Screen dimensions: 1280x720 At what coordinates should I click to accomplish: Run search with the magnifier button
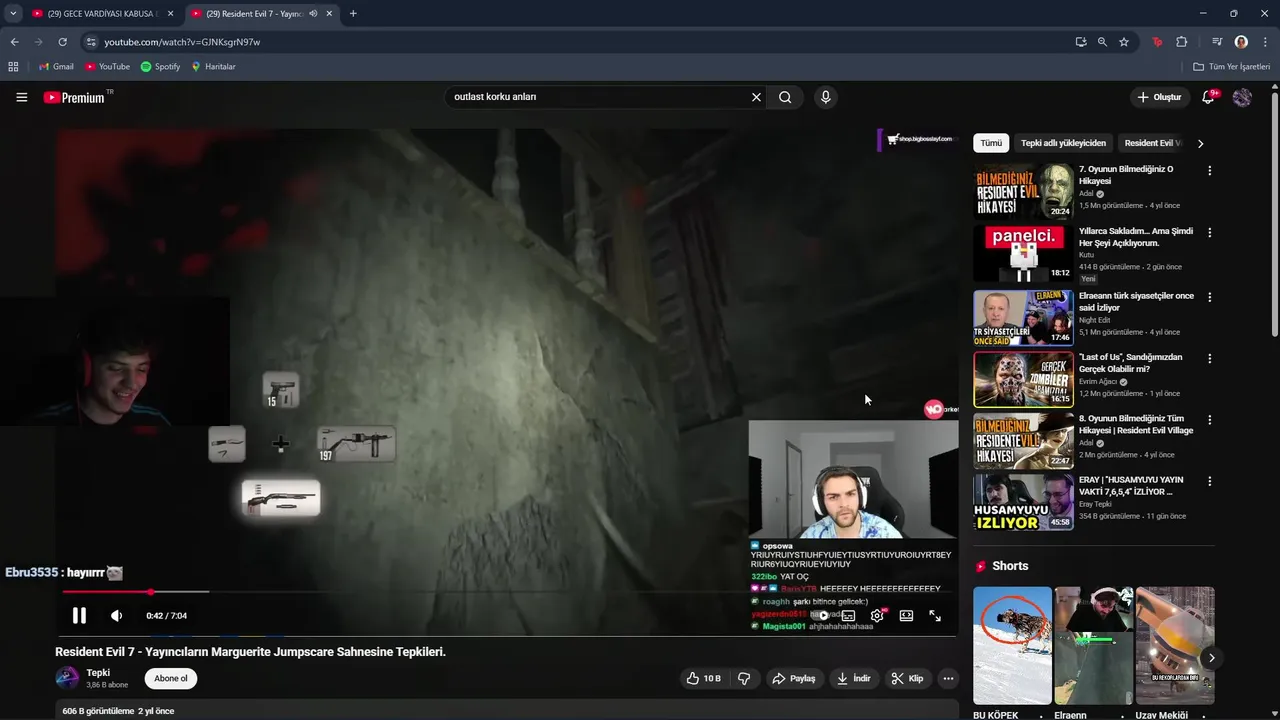[785, 97]
